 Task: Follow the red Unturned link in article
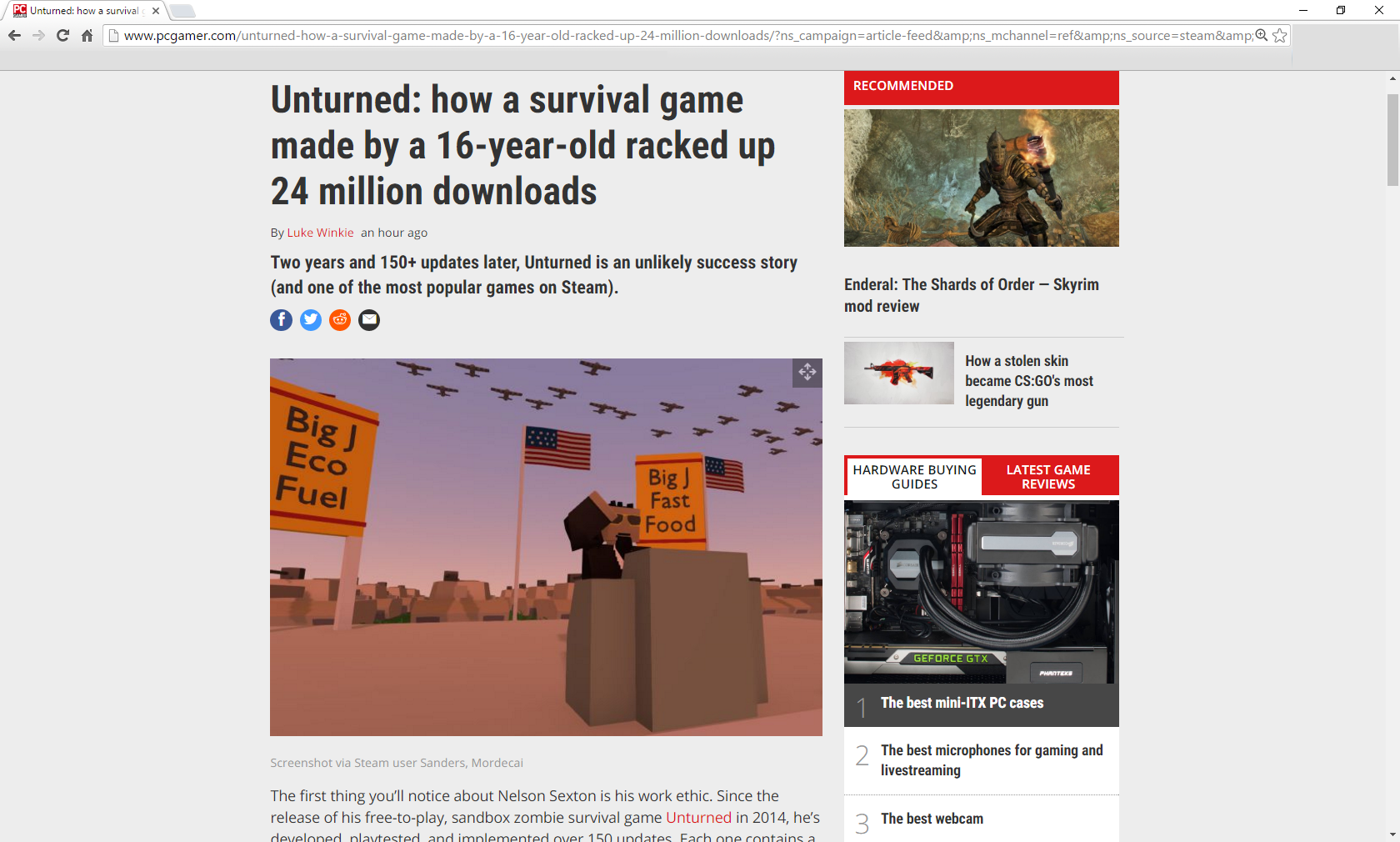[x=698, y=818]
